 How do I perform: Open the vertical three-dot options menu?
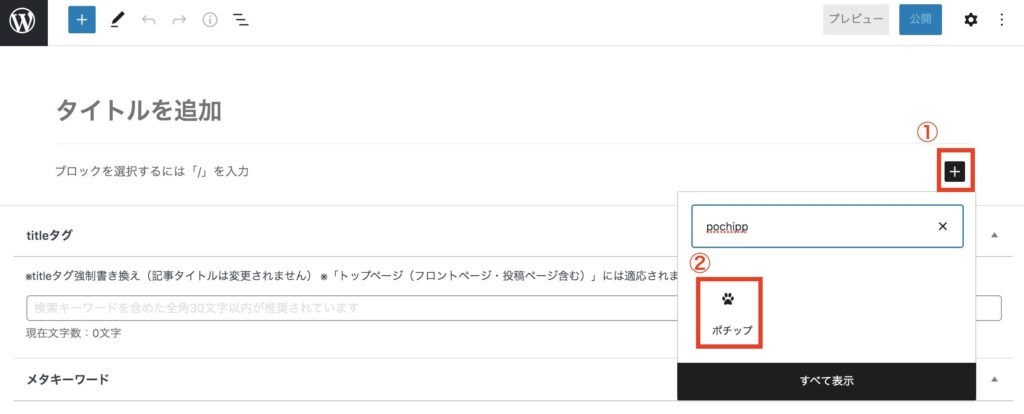click(x=1002, y=20)
